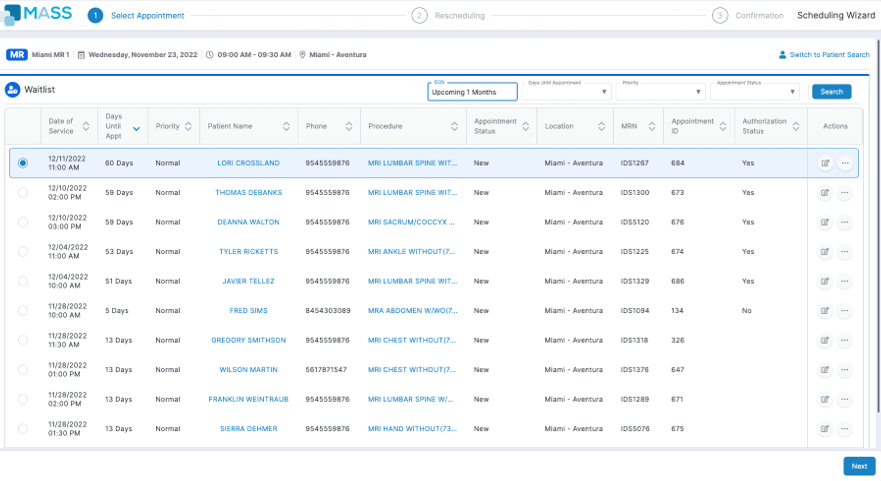Viewport: 881px width, 481px height.
Task: Sort by Date of Service column
Action: [x=86, y=127]
